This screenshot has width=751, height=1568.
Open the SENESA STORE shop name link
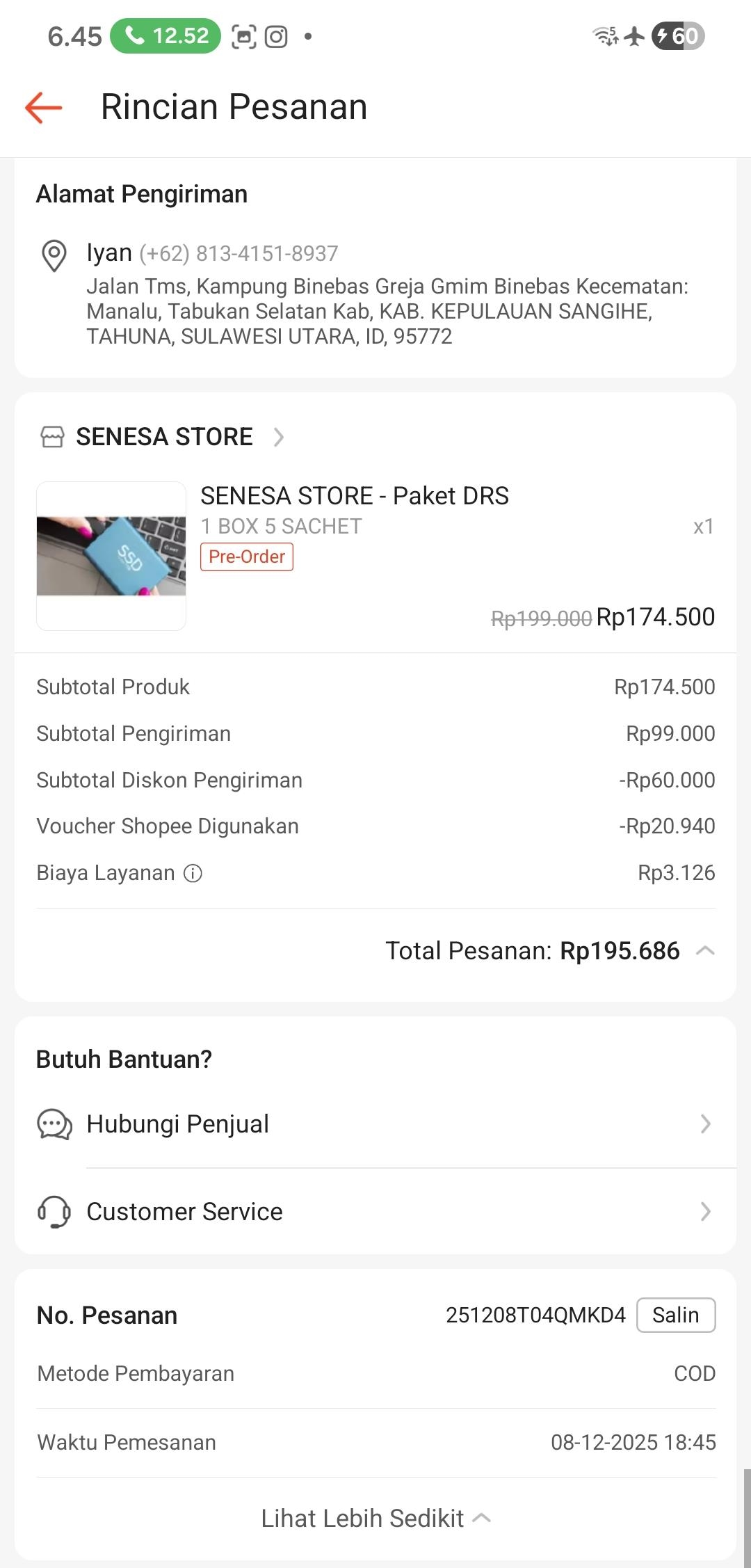pyautogui.click(x=164, y=437)
